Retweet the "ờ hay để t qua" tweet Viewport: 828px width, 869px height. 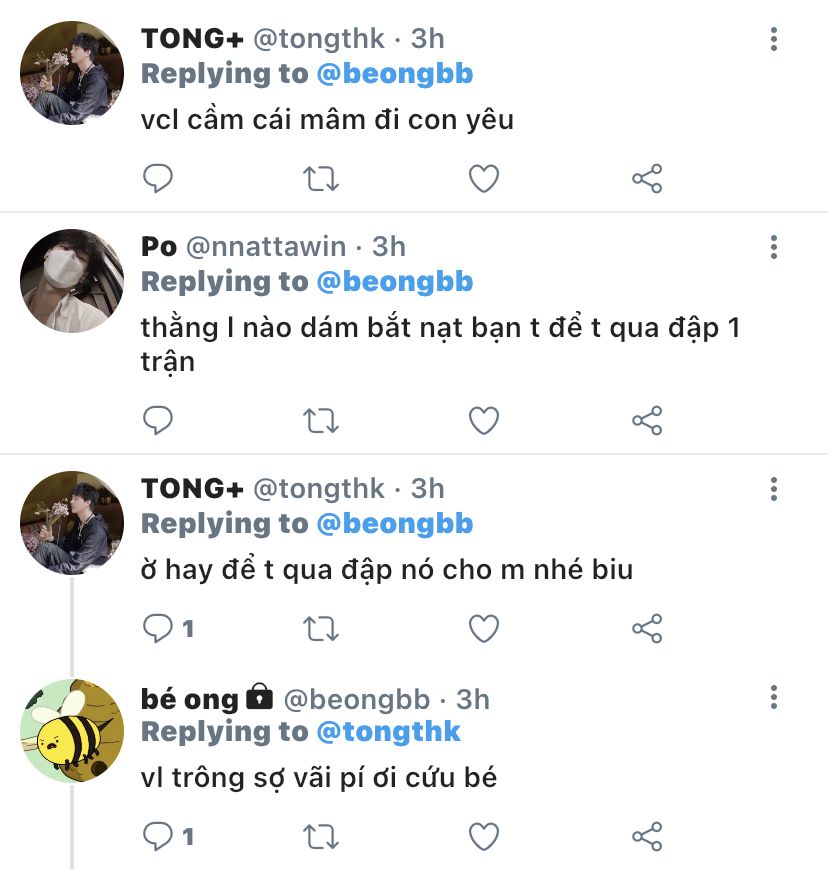tap(320, 628)
